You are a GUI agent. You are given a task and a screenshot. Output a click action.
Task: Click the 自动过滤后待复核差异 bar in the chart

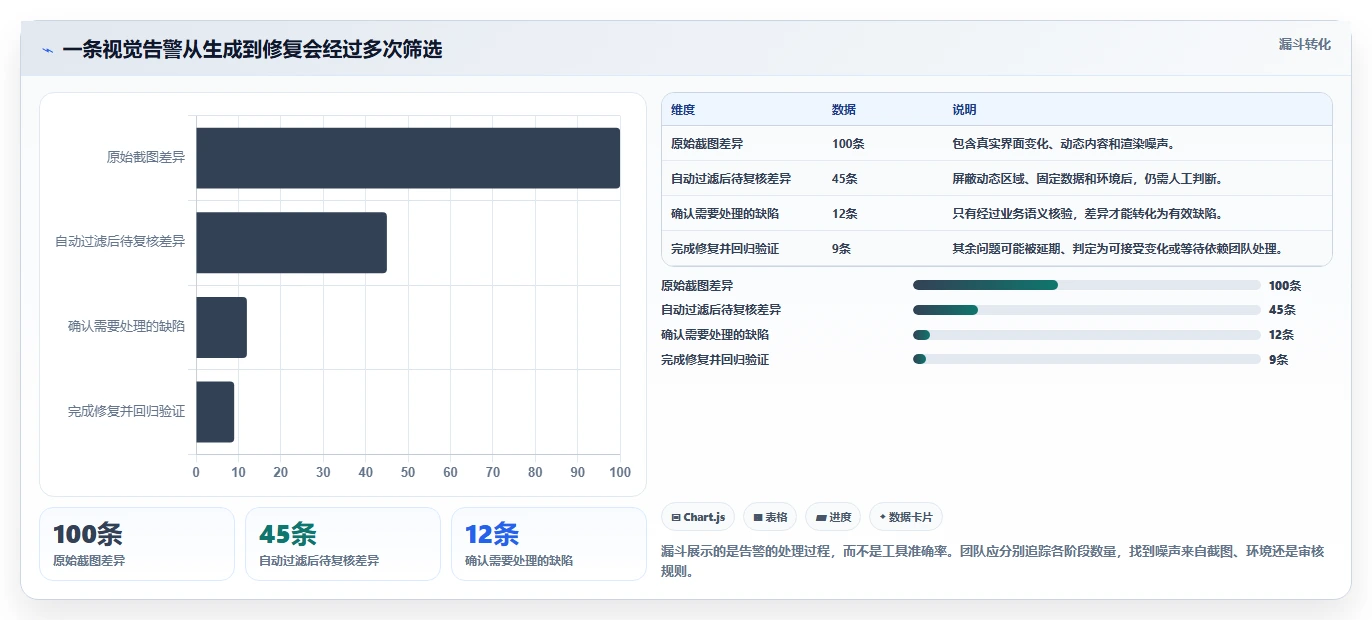coord(291,242)
